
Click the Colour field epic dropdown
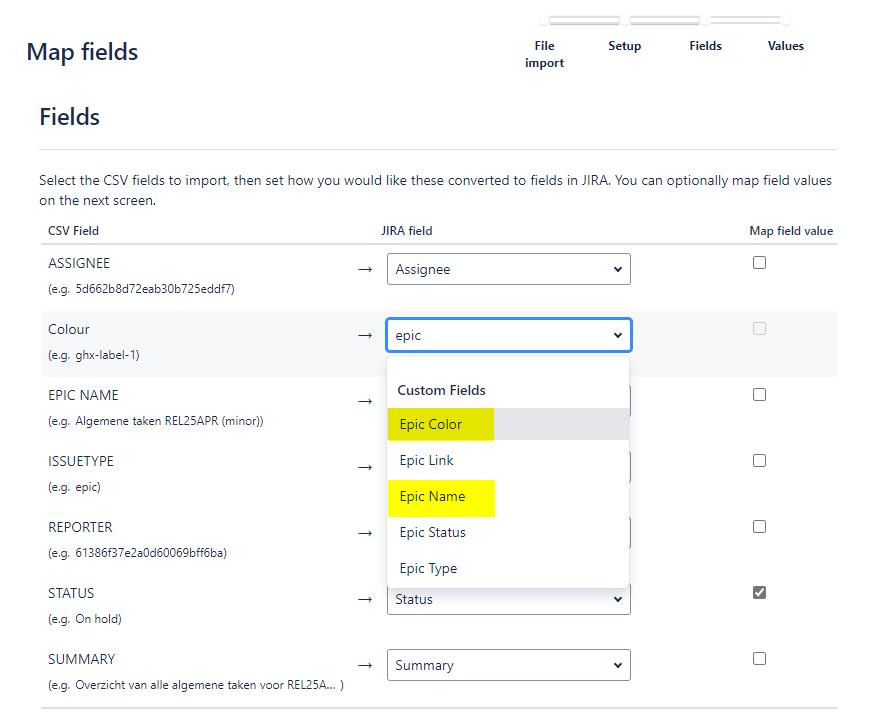508,335
